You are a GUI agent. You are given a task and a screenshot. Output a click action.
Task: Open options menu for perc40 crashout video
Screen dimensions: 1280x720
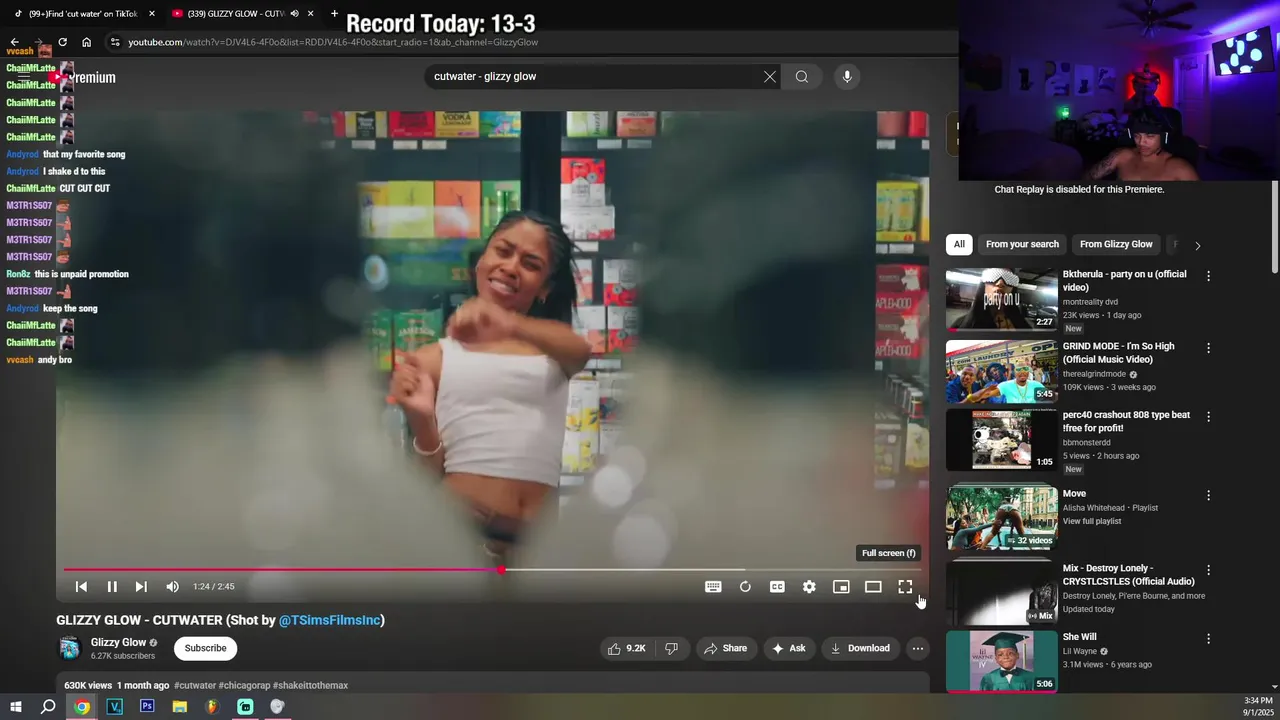1208,417
